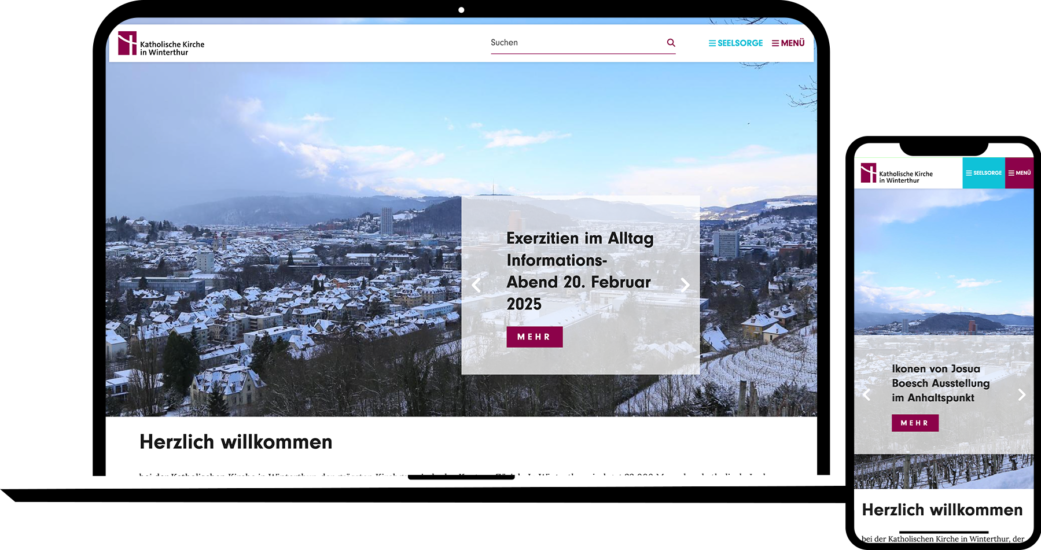Expand the MENÜ magenta tab on phone

point(1020,173)
